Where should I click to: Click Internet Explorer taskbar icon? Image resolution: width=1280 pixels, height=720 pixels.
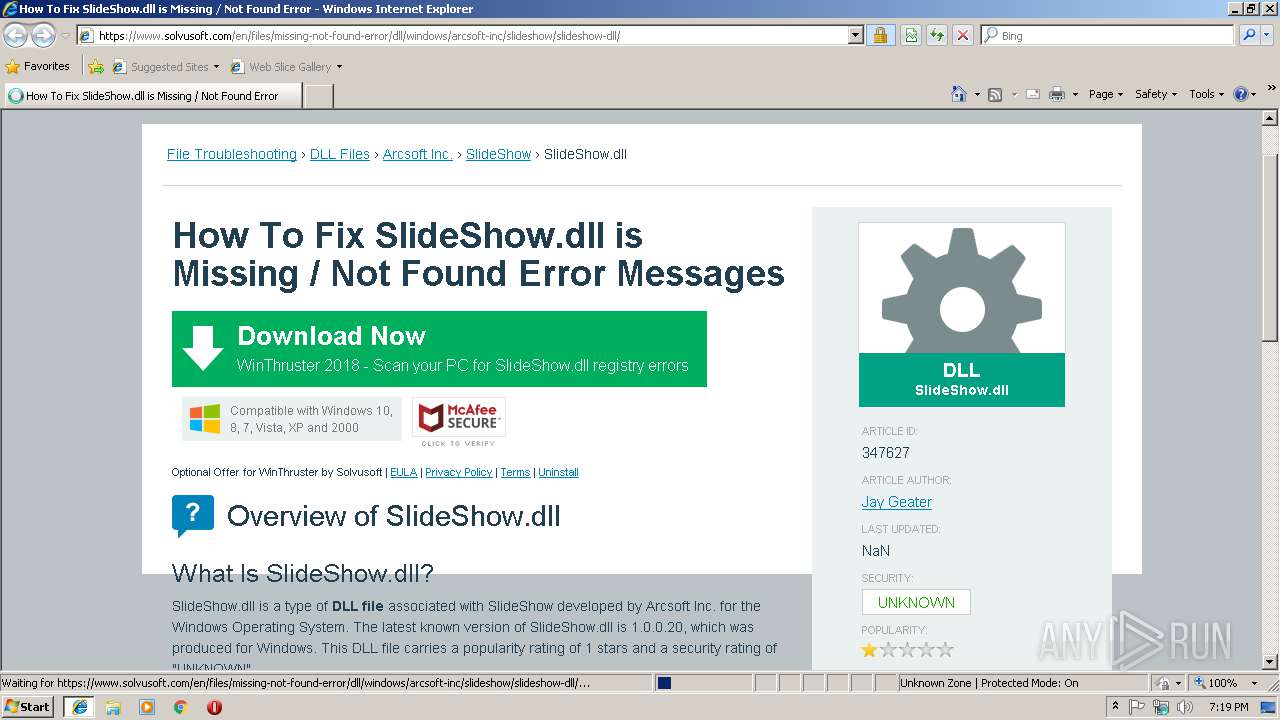[x=80, y=706]
